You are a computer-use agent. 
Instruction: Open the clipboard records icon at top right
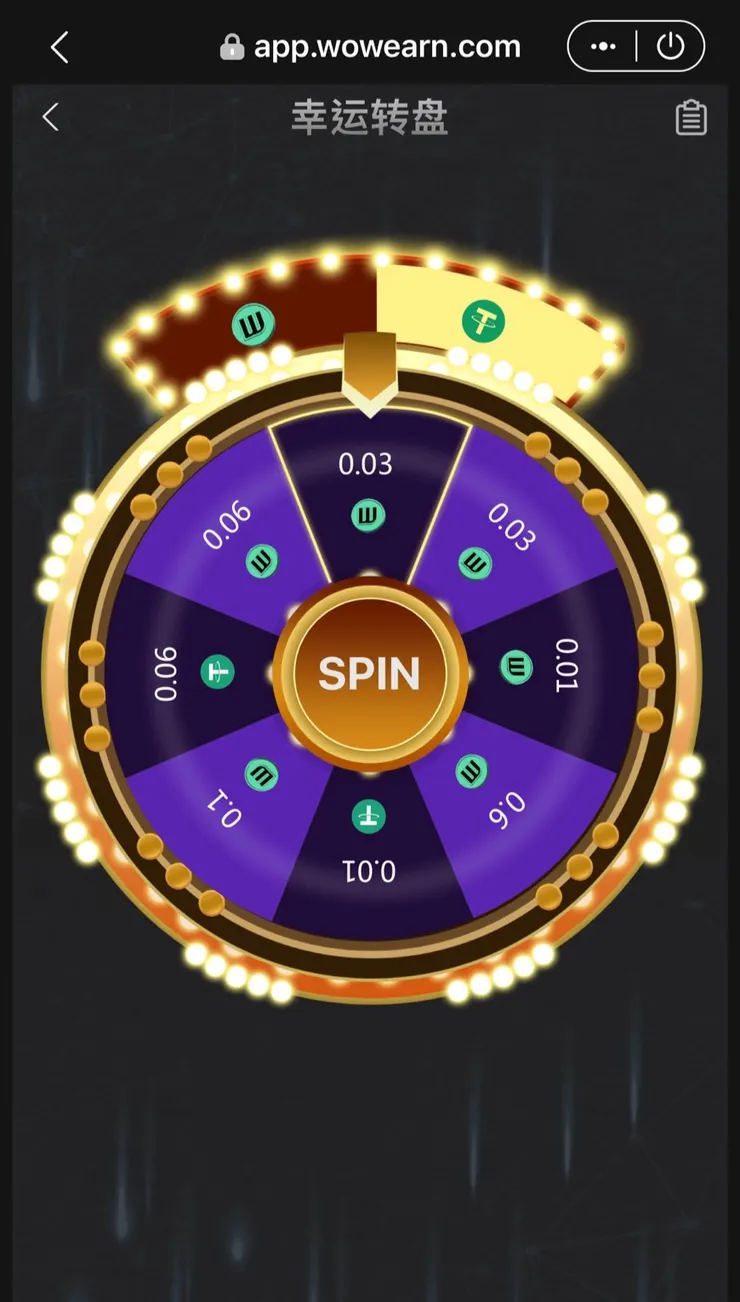(x=691, y=118)
